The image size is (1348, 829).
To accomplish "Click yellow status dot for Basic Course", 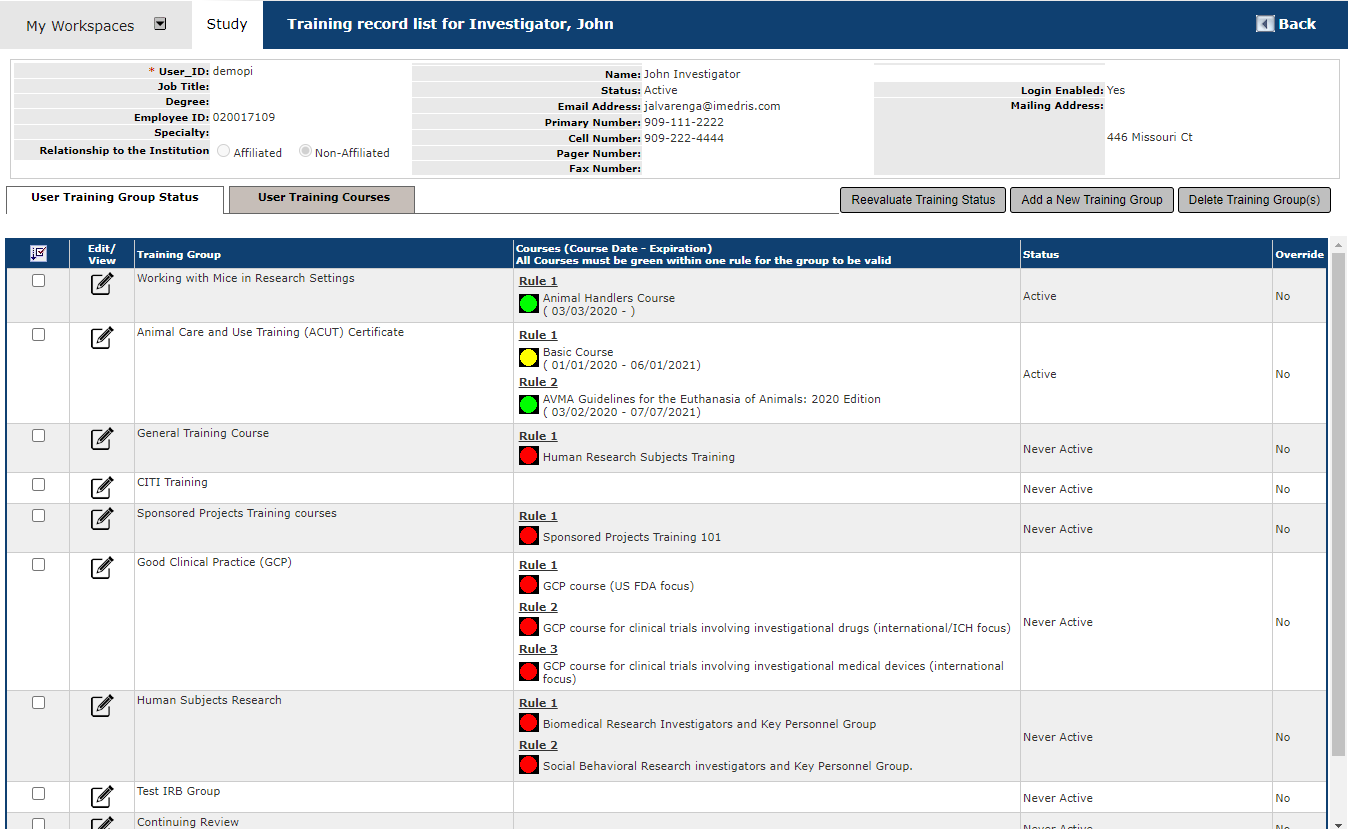I will click(529, 358).
